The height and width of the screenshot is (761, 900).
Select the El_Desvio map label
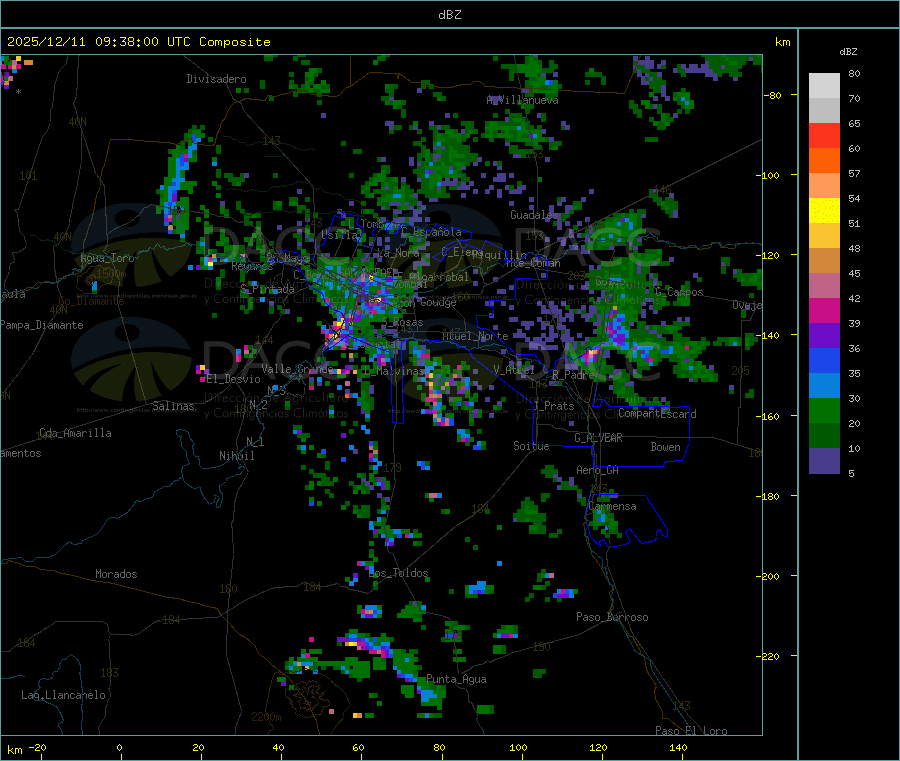(x=233, y=379)
